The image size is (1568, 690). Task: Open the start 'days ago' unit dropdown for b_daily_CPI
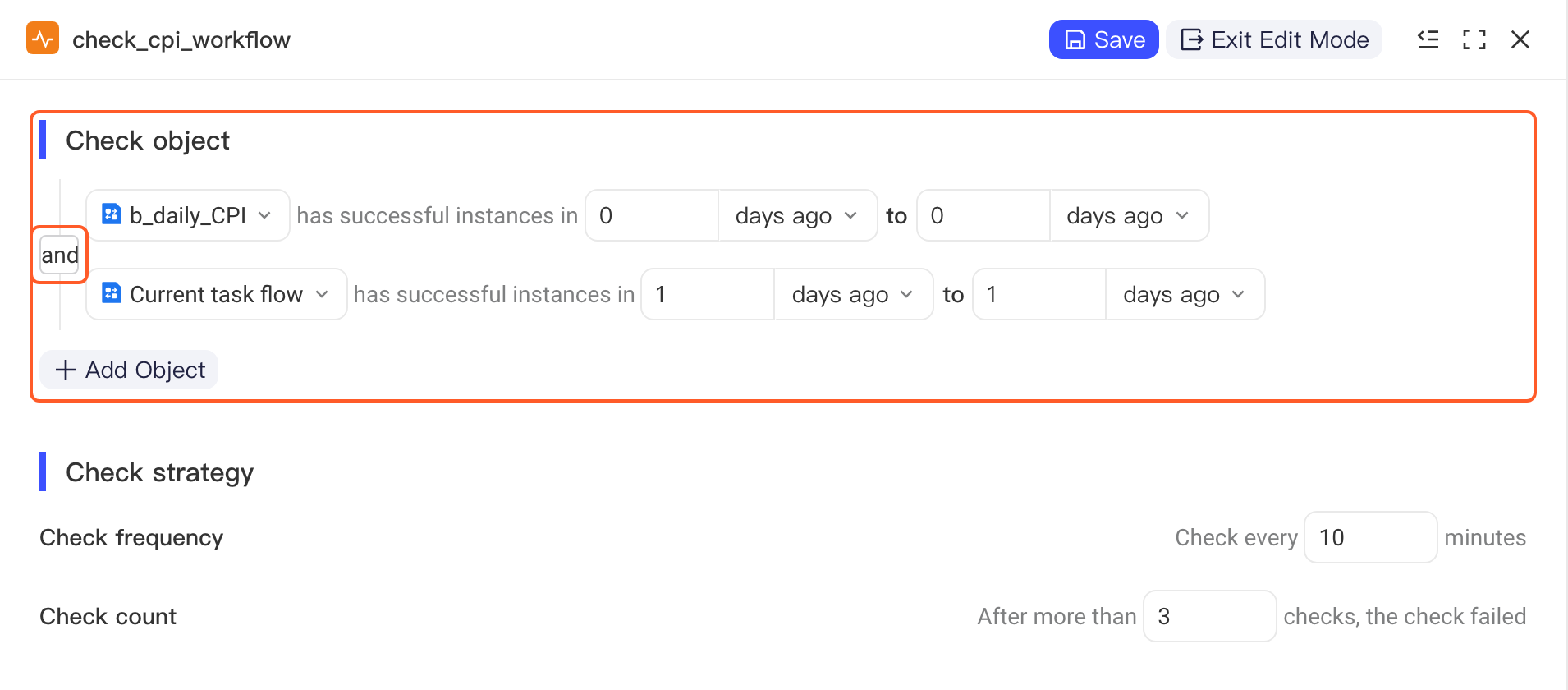pos(797,215)
